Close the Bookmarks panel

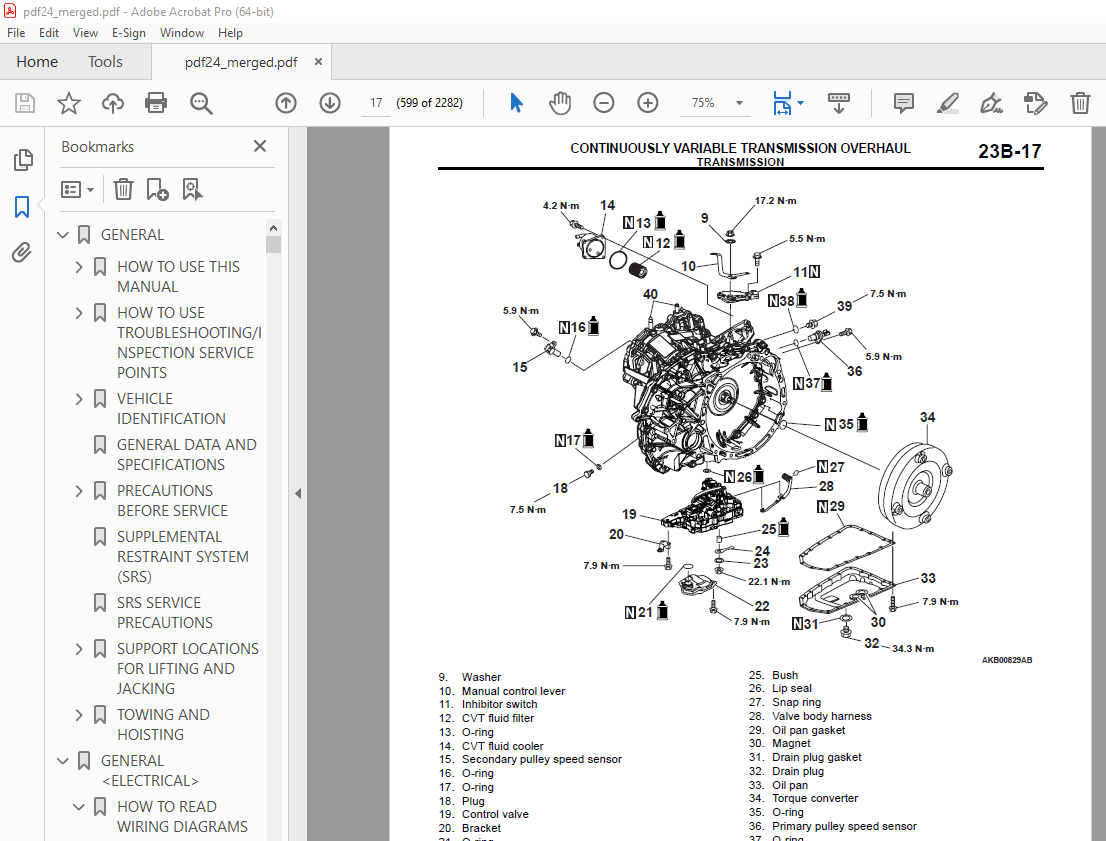[x=260, y=146]
